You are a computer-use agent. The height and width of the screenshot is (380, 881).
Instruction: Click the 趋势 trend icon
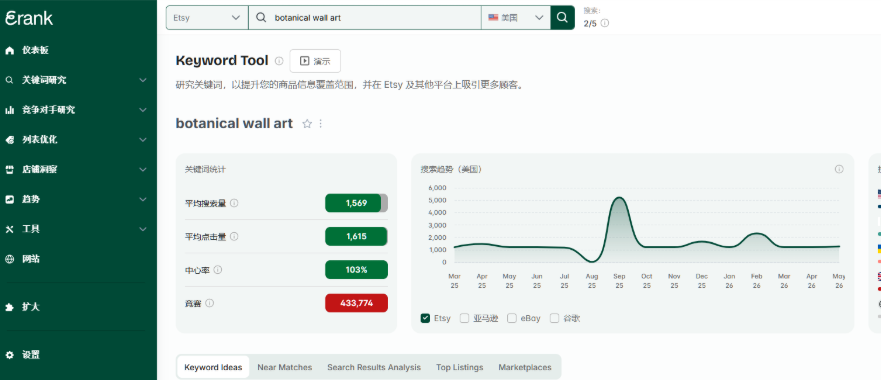9,200
